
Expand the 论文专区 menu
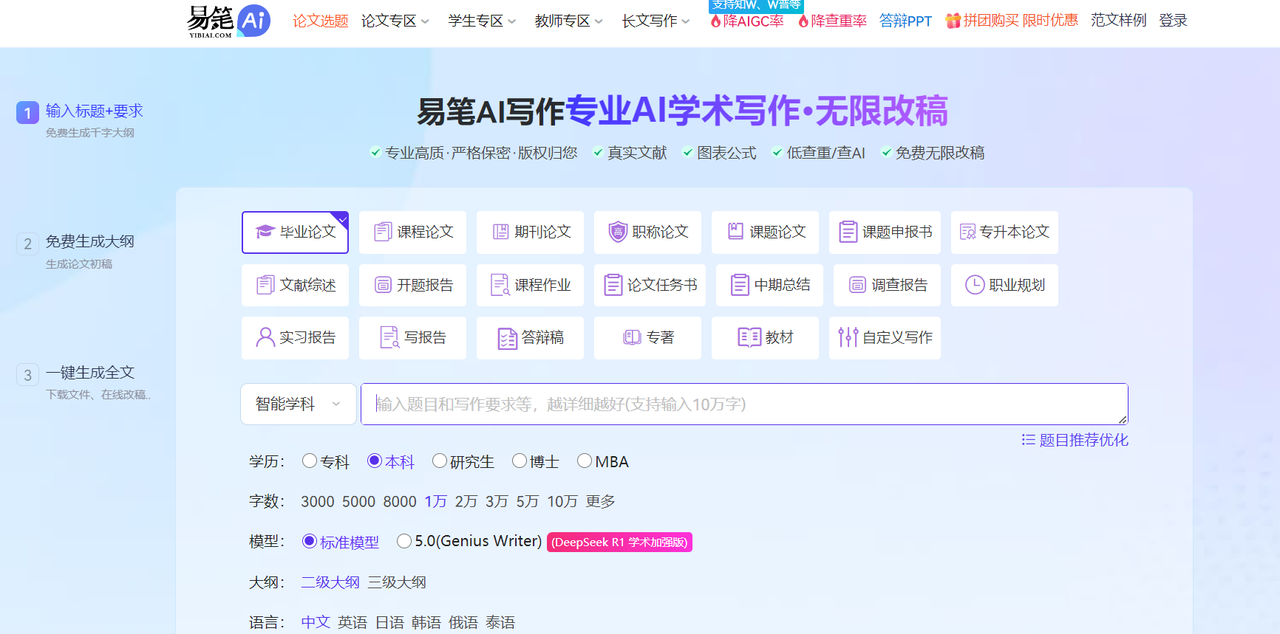[x=395, y=20]
